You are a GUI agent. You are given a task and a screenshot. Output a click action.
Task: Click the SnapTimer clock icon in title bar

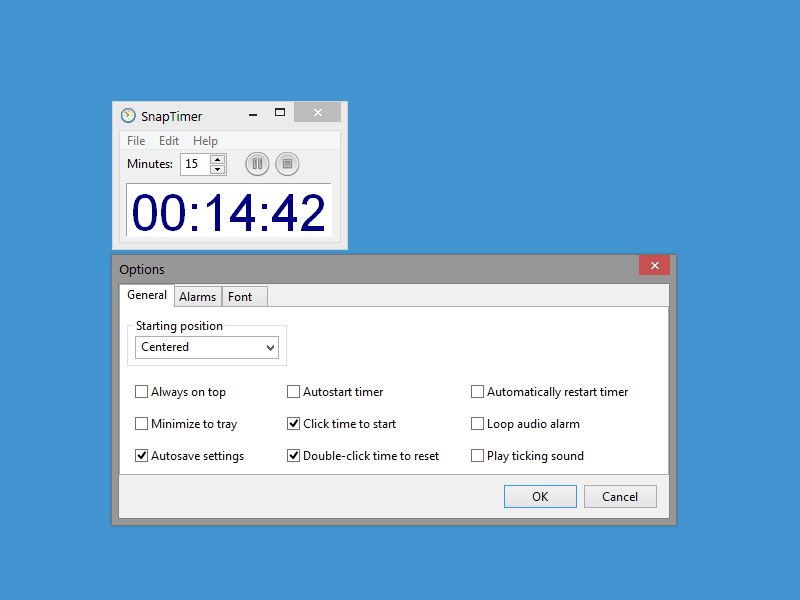(126, 115)
